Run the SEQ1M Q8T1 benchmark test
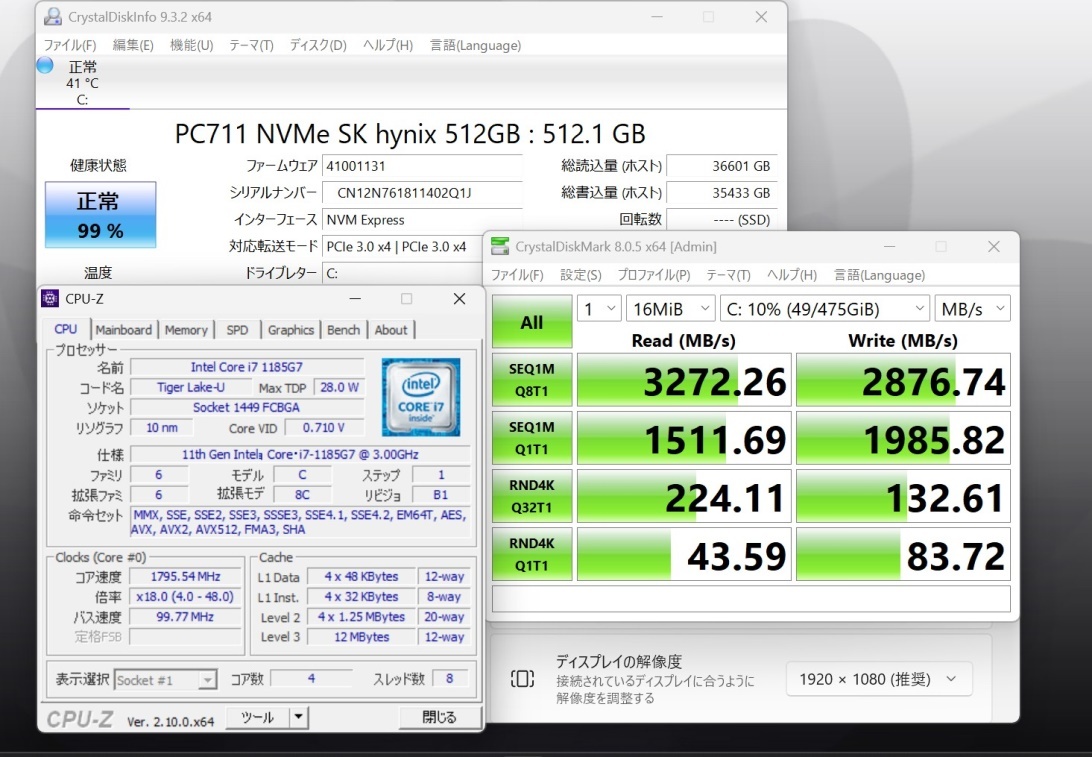This screenshot has width=1092, height=757. pyautogui.click(x=532, y=380)
